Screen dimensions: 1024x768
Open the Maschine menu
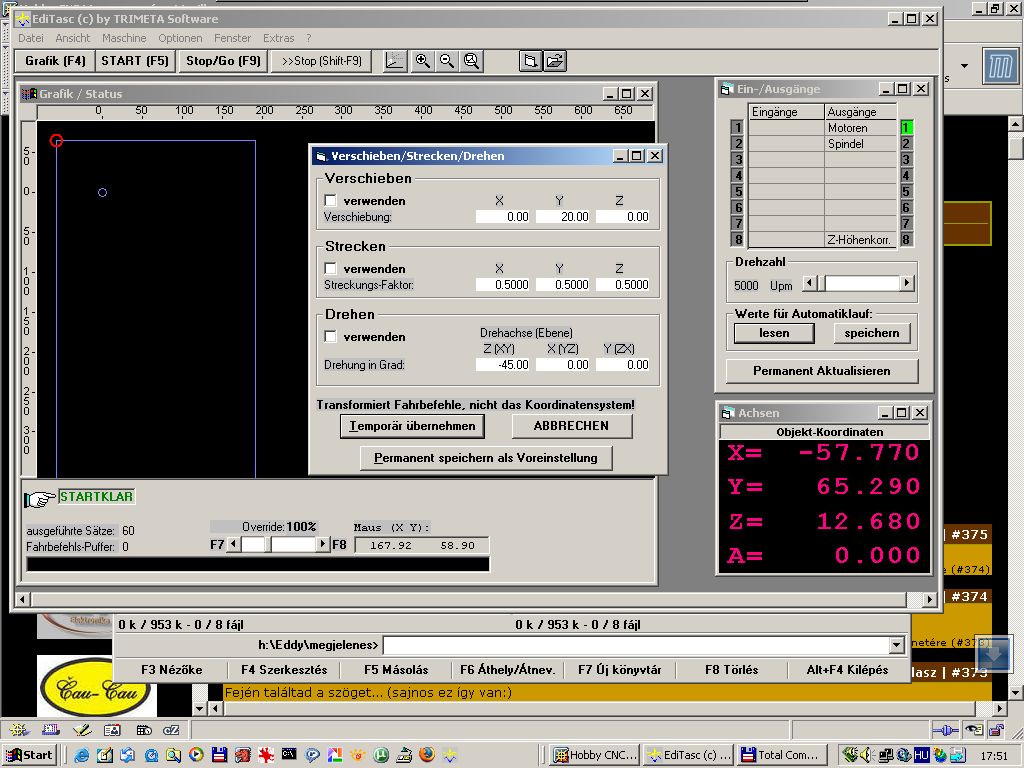click(124, 38)
